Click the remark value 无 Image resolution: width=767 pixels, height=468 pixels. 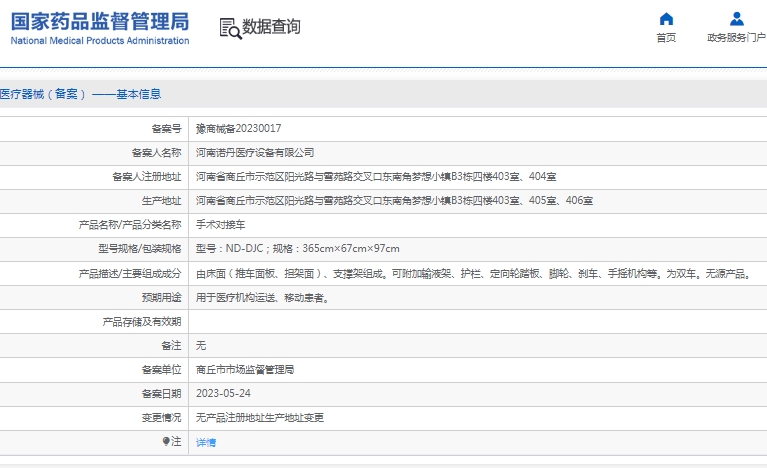pos(201,346)
